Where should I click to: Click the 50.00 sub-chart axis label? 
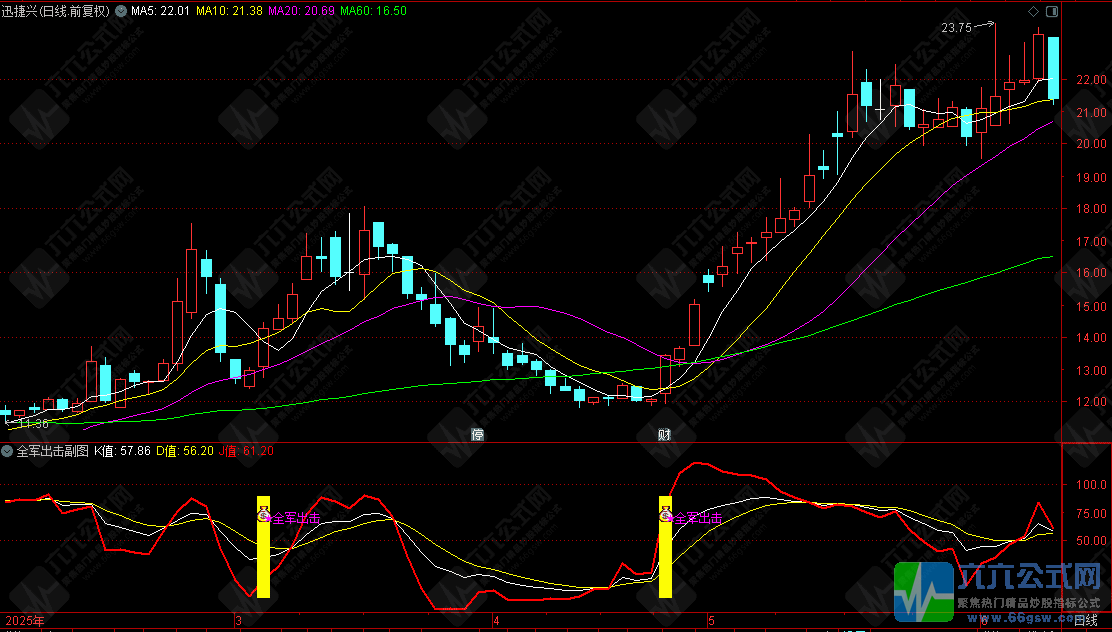(x=1091, y=540)
